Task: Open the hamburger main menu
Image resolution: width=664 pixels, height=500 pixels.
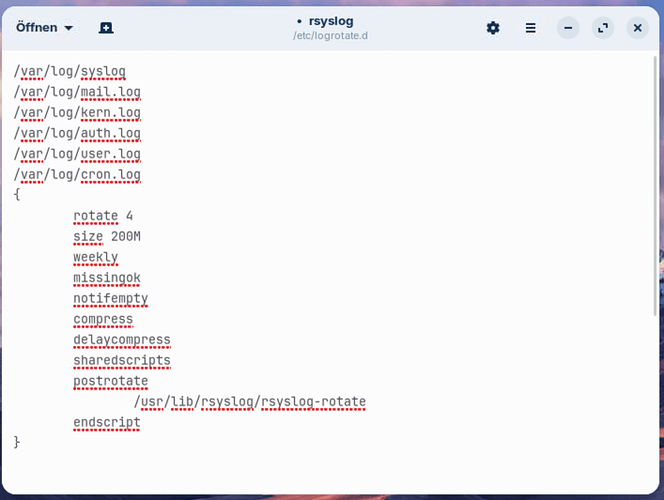Action: (530, 28)
